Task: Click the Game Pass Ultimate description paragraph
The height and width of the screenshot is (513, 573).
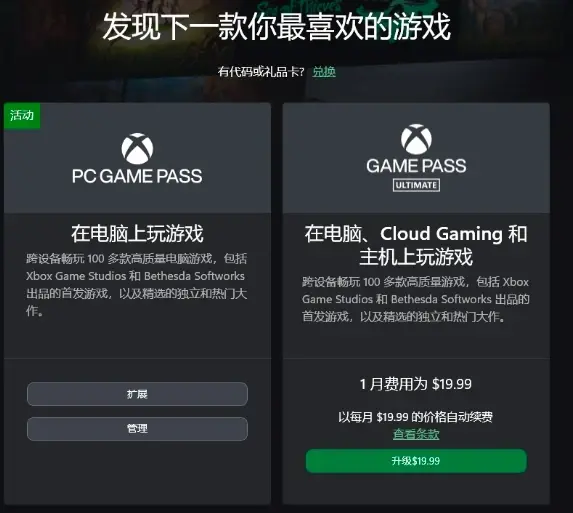Action: point(416,299)
